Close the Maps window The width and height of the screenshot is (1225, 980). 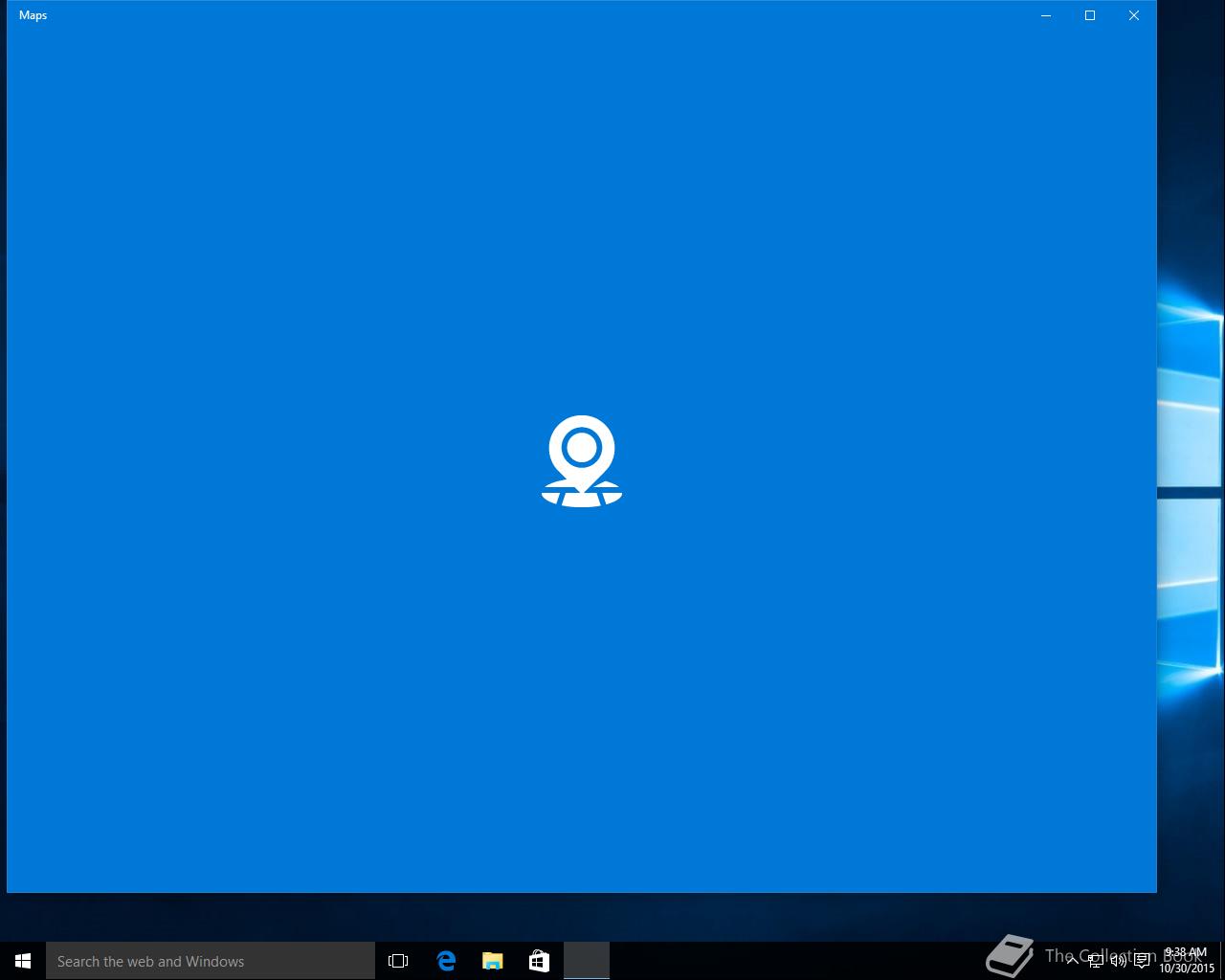1134,15
